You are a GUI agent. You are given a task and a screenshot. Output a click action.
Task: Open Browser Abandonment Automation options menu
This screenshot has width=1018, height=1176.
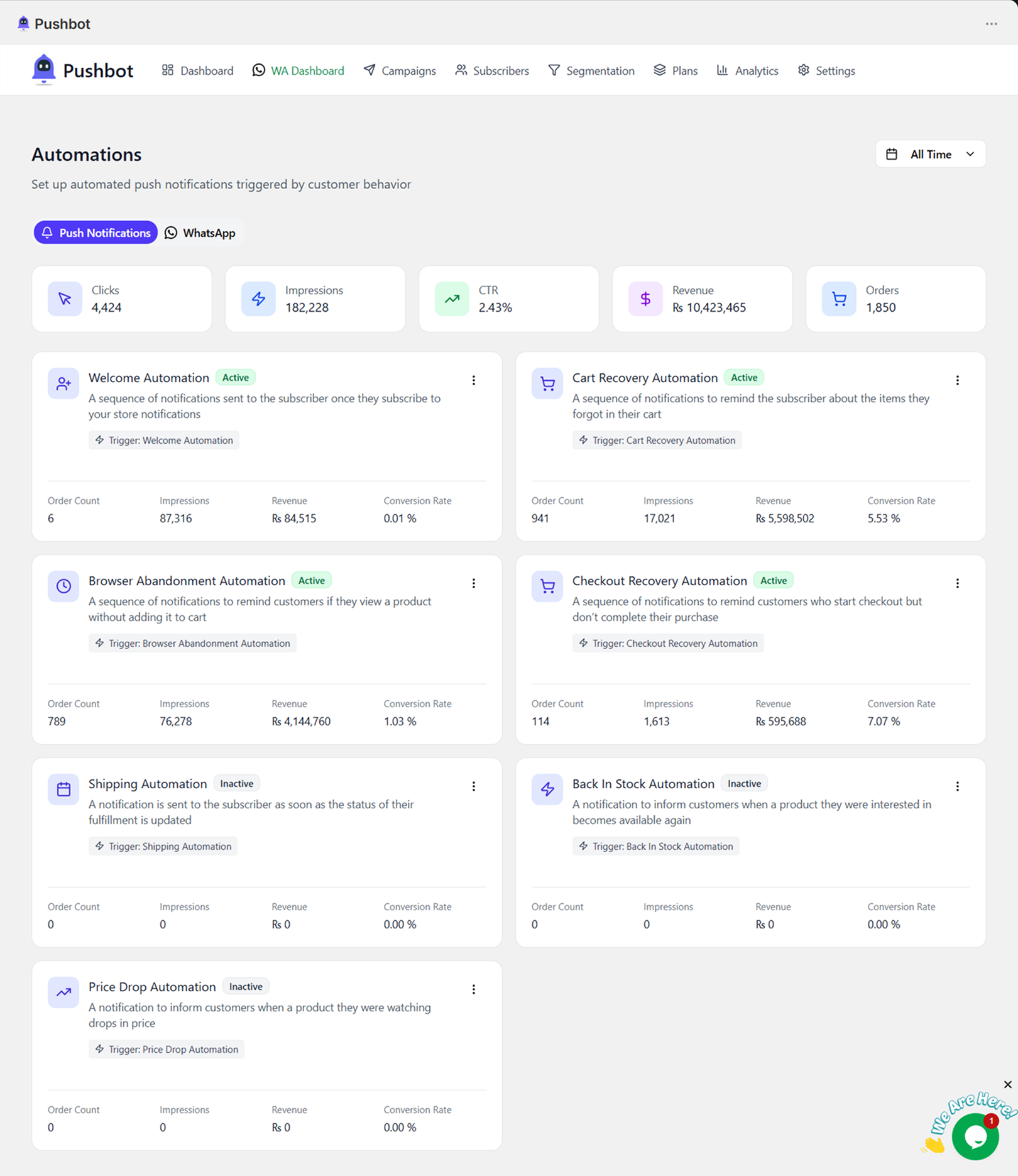pos(474,583)
